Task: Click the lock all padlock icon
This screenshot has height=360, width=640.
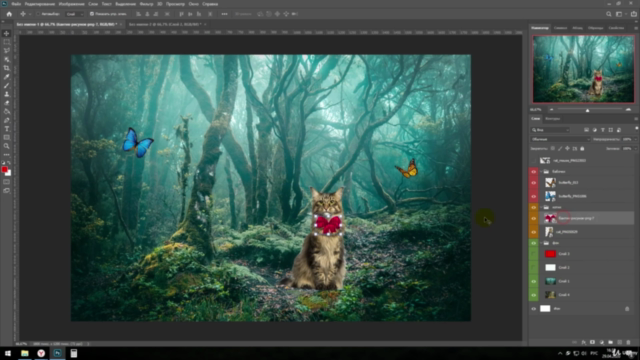Action: click(582, 149)
